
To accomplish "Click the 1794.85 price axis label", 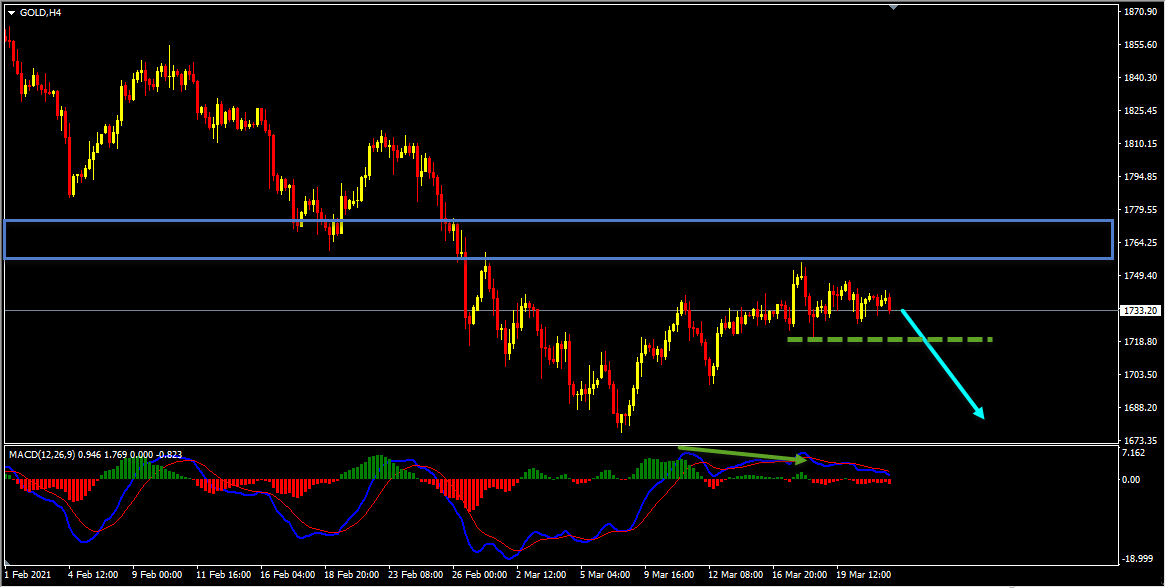I will click(1140, 177).
